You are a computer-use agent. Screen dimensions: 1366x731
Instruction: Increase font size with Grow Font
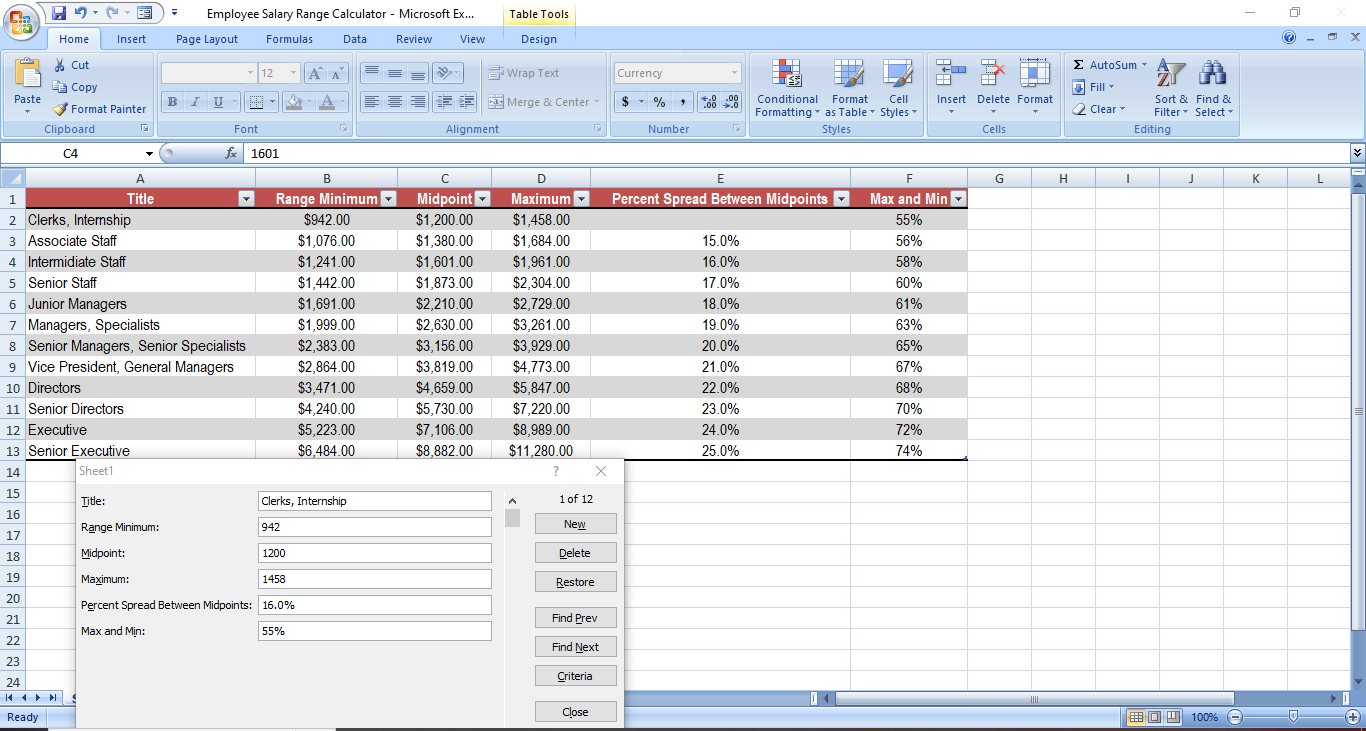(x=315, y=73)
